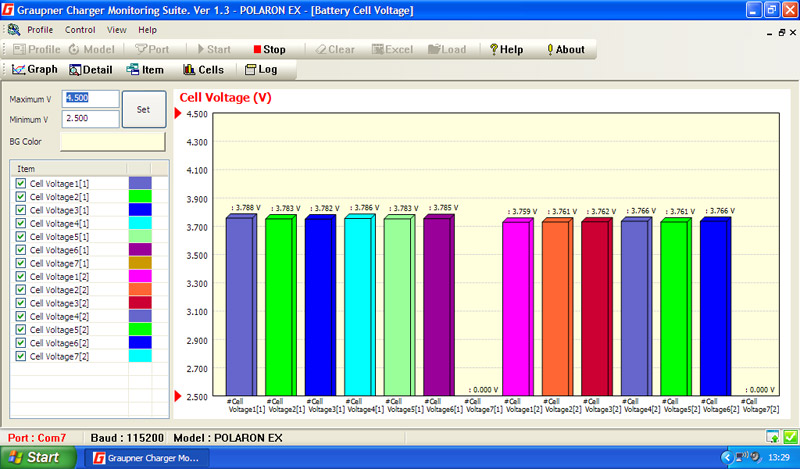800x469 pixels.
Task: Uncheck Cell Voltage1[1] checkbox
Action: 20,183
